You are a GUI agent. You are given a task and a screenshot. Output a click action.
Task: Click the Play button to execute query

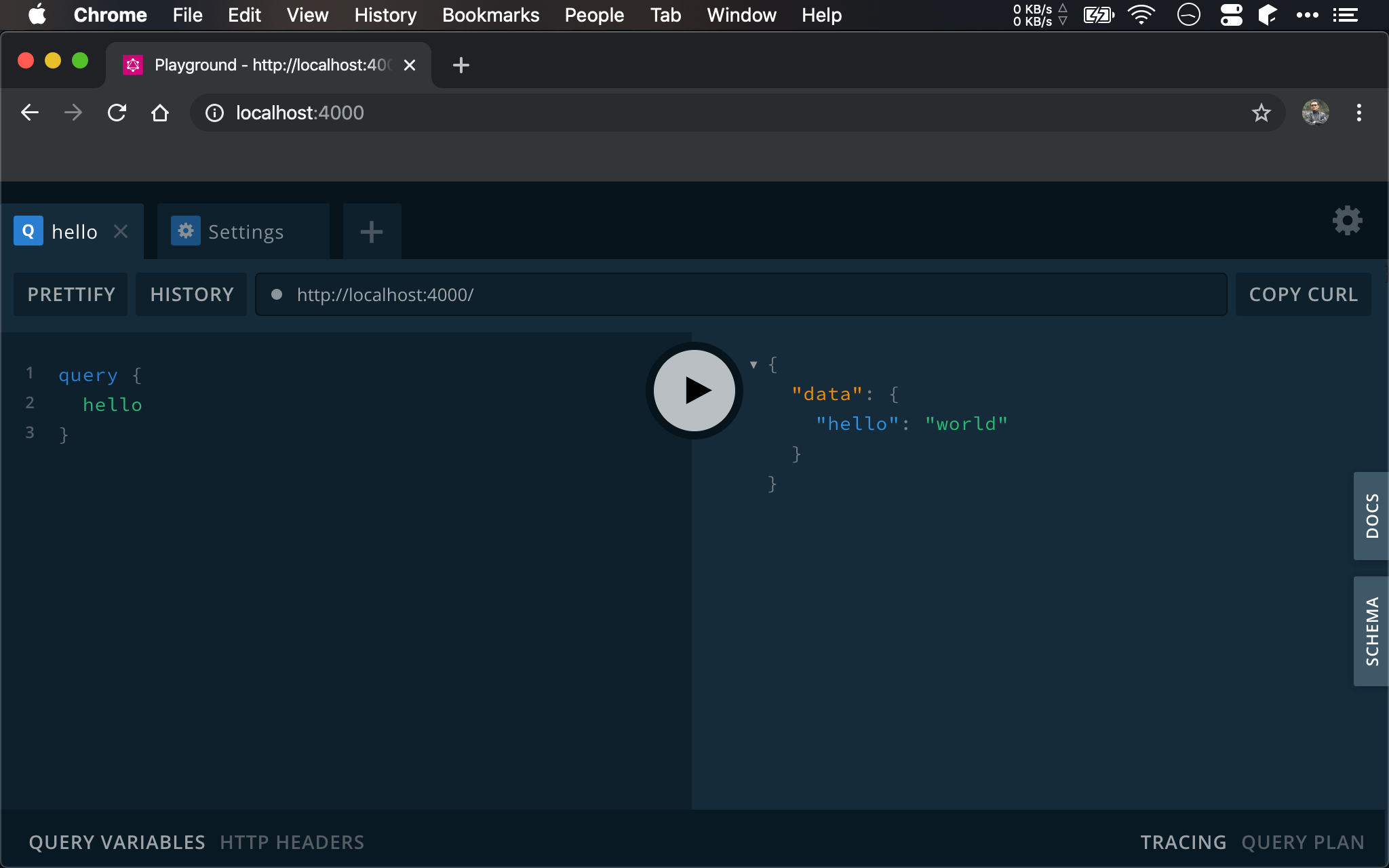click(x=694, y=389)
